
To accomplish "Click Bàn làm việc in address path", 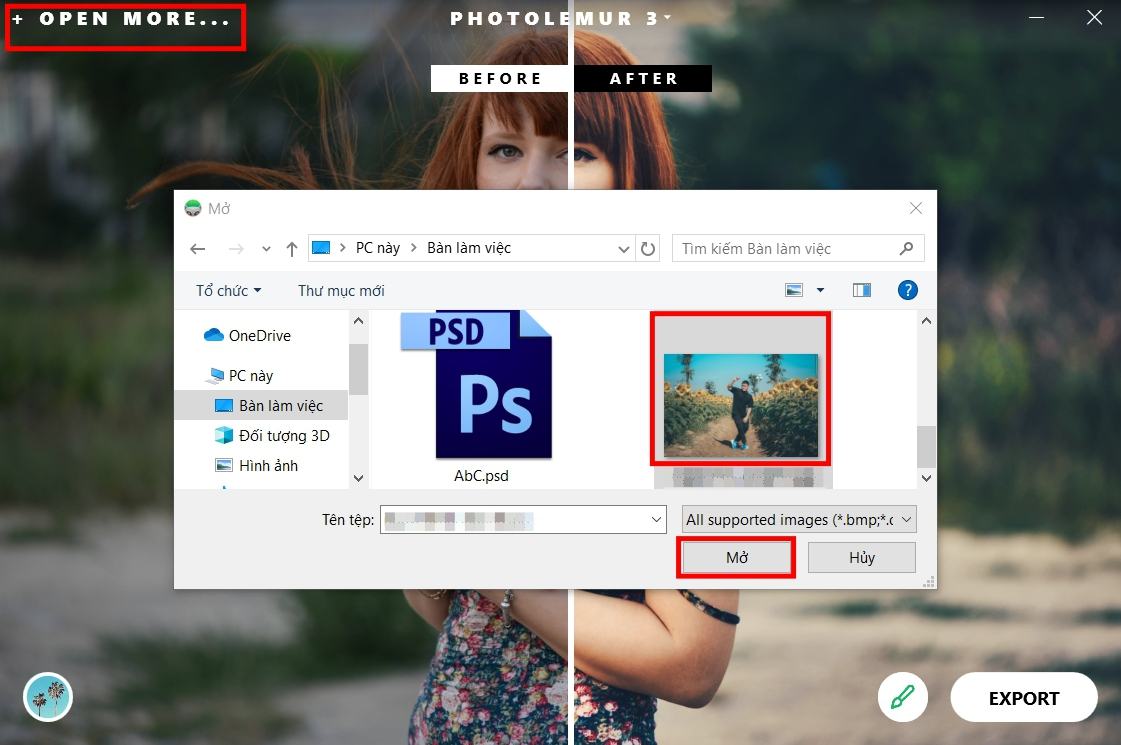I will [469, 248].
